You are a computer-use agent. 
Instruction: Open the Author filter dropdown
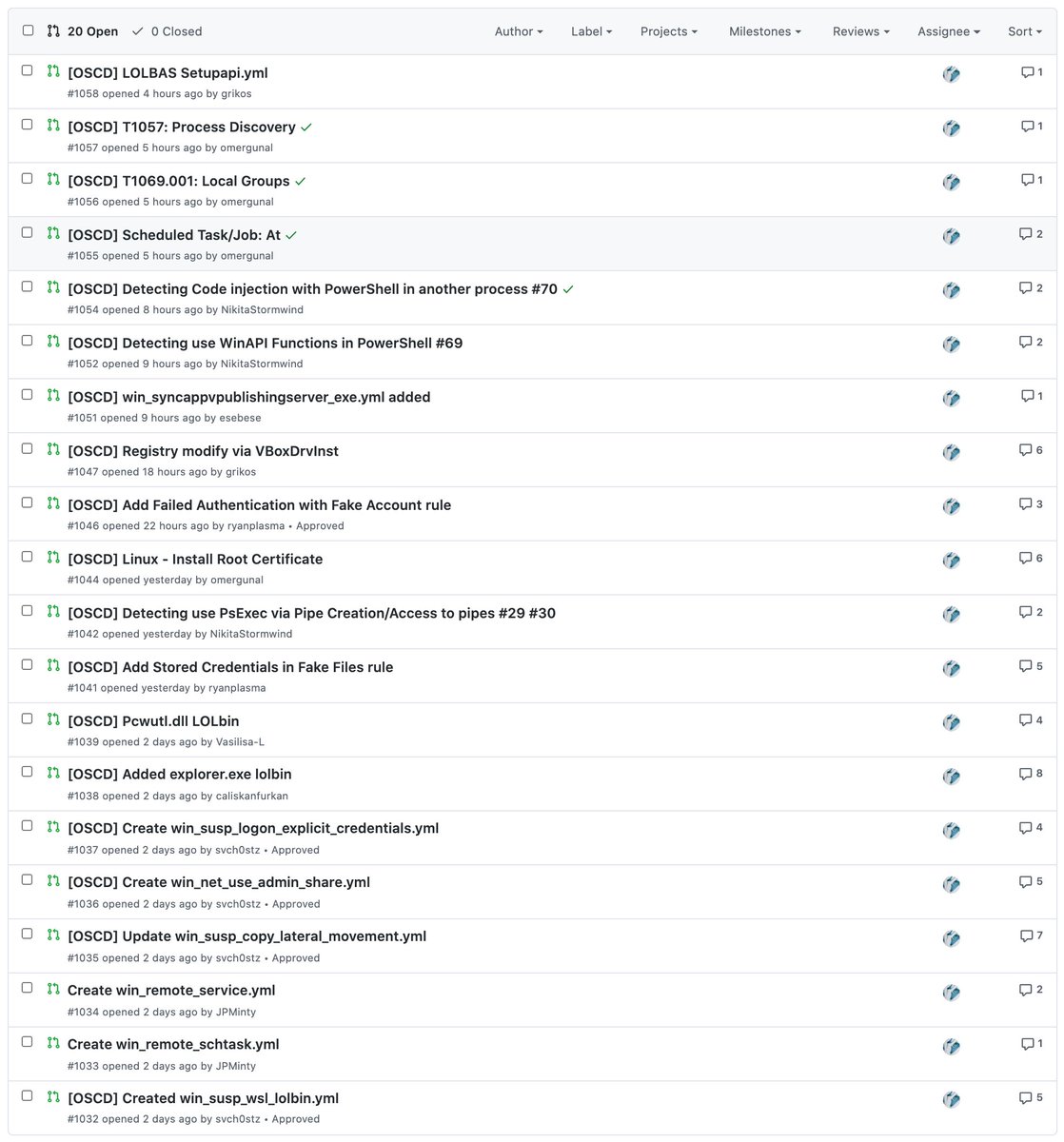(x=519, y=31)
